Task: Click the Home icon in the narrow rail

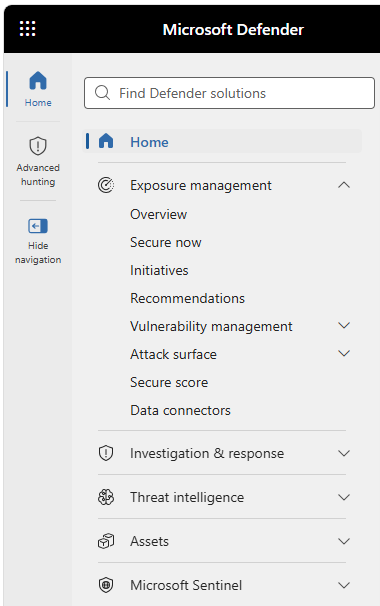Action: tap(38, 81)
